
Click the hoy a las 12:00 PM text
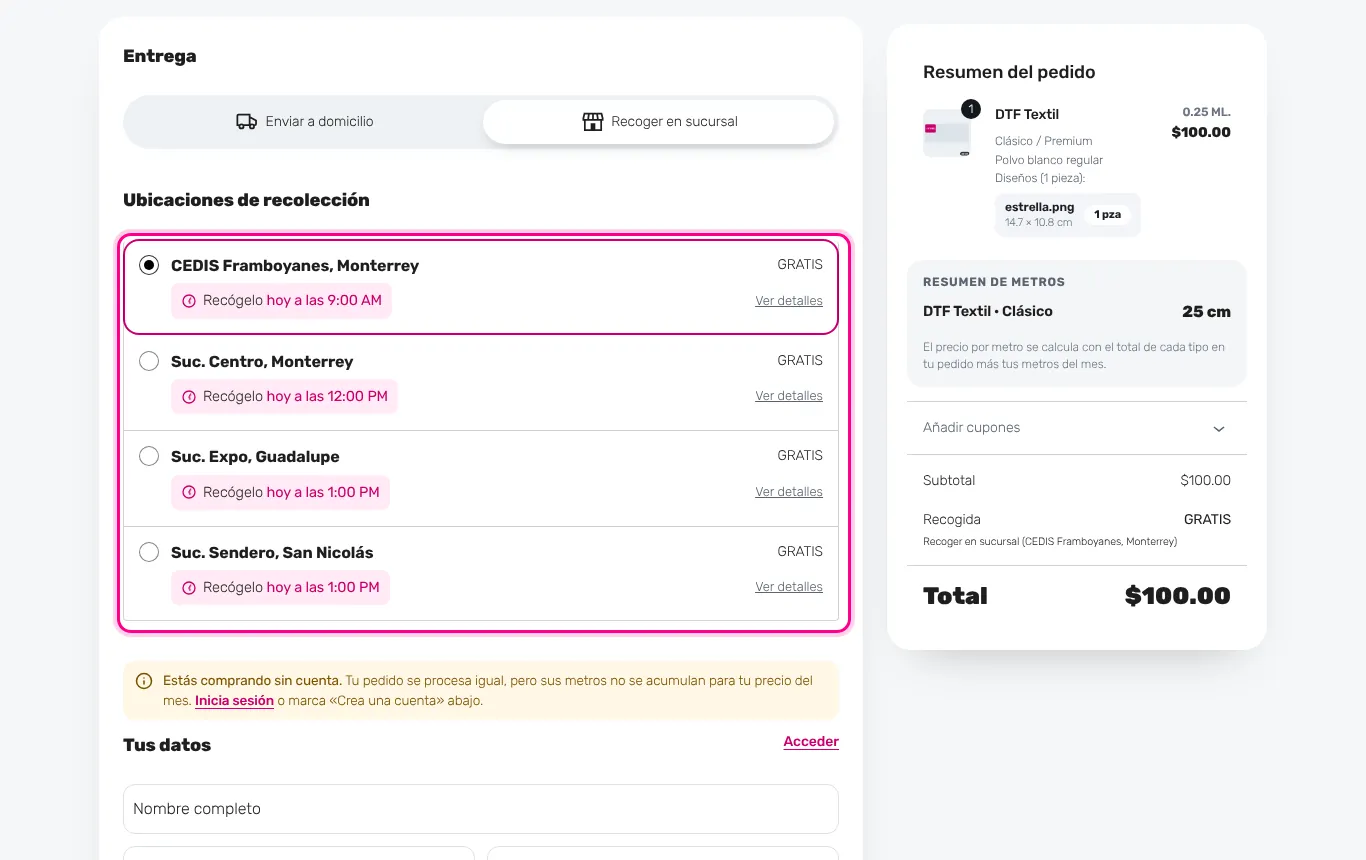coord(327,397)
